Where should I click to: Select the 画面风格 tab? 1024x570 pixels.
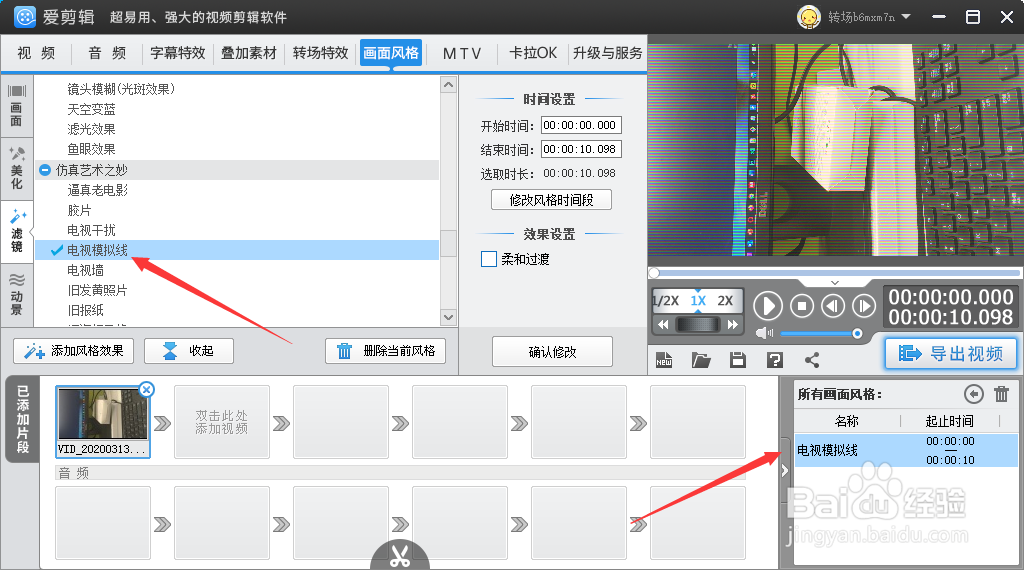391,53
